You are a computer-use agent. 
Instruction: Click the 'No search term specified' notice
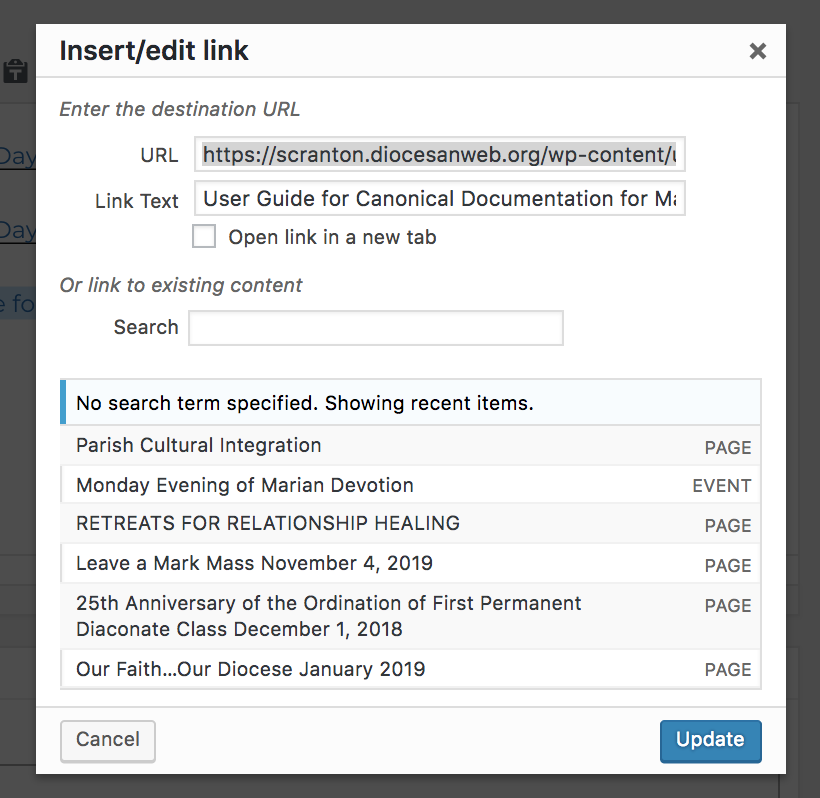305,404
